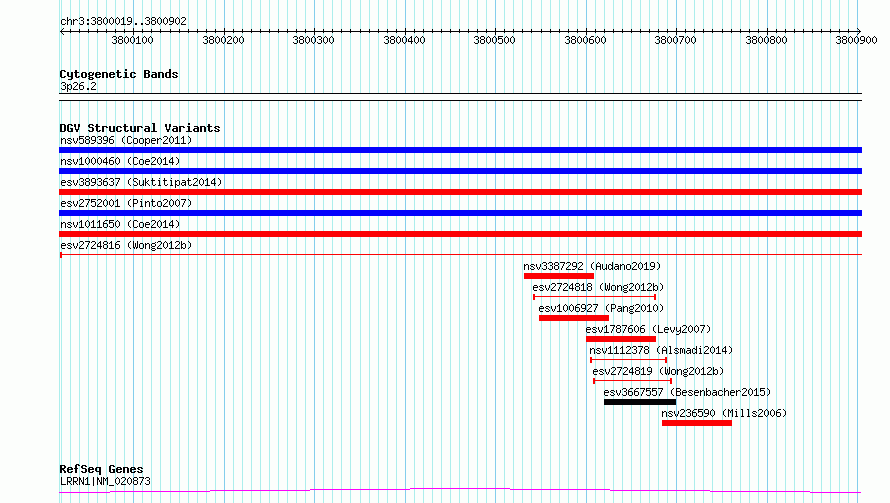Click ruler position 3800700
The height and width of the screenshot is (503, 890).
675,40
